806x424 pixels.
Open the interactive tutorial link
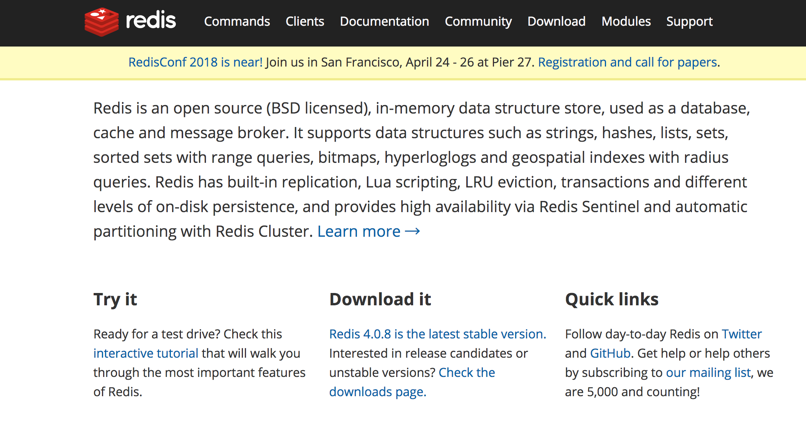coord(146,353)
